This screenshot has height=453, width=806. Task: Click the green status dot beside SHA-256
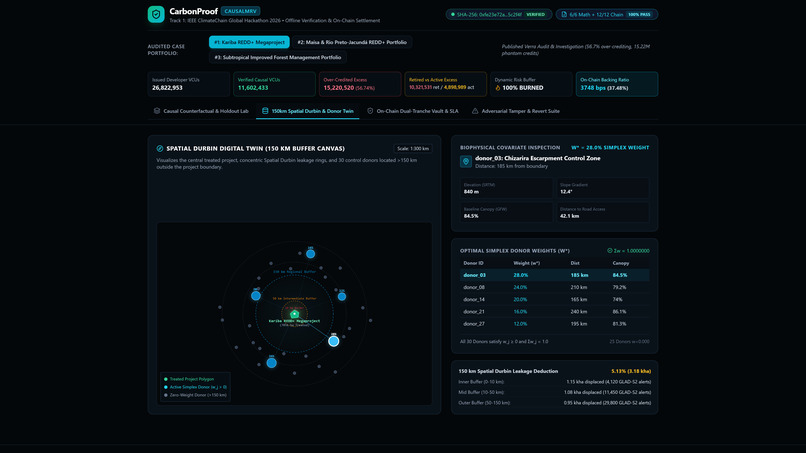[453, 14]
